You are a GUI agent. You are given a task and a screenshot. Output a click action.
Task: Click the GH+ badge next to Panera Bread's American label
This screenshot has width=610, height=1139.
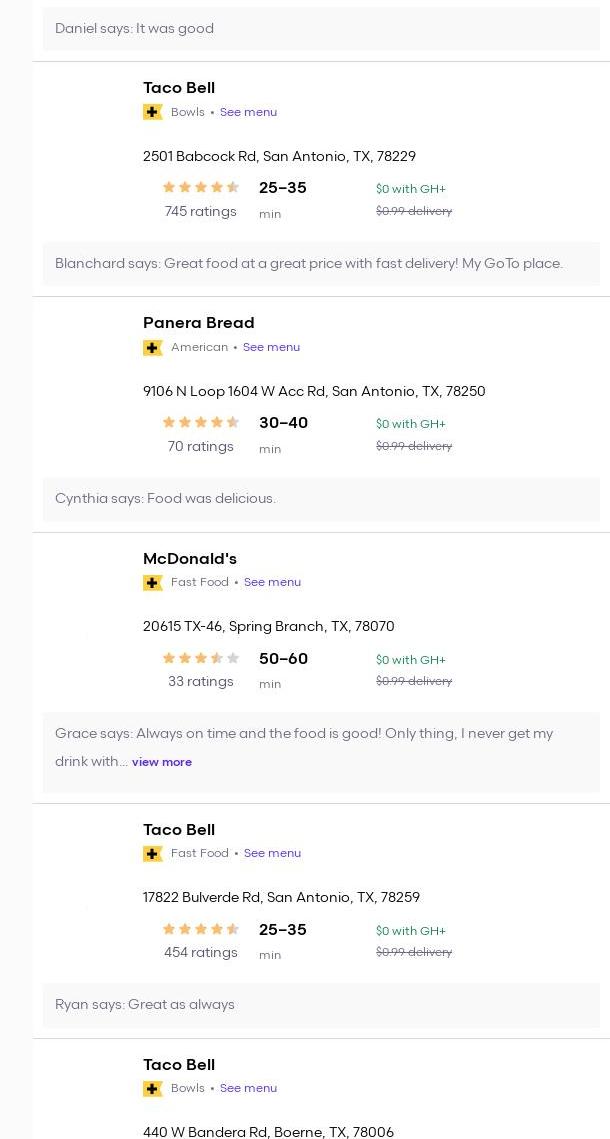[x=153, y=347]
